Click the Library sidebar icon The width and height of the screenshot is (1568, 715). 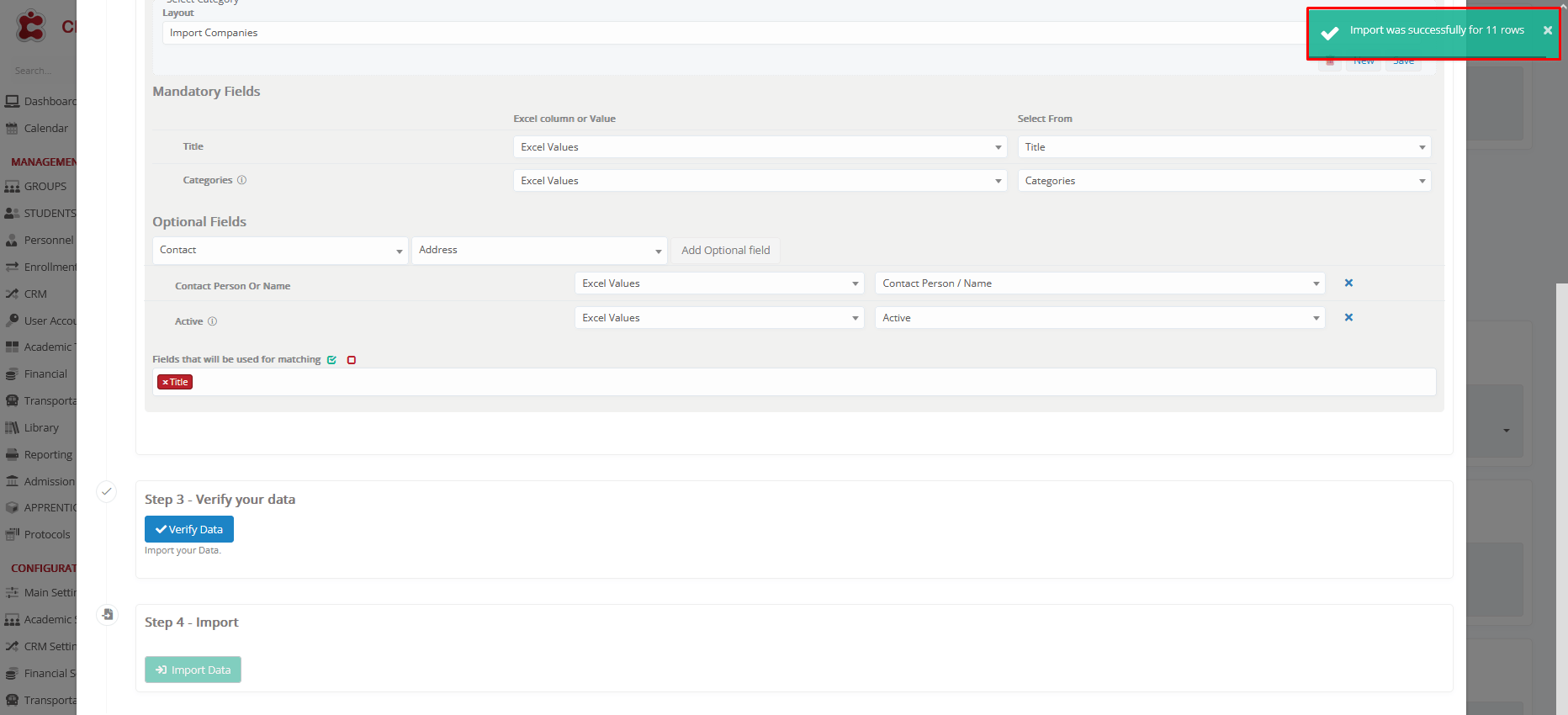(x=12, y=428)
